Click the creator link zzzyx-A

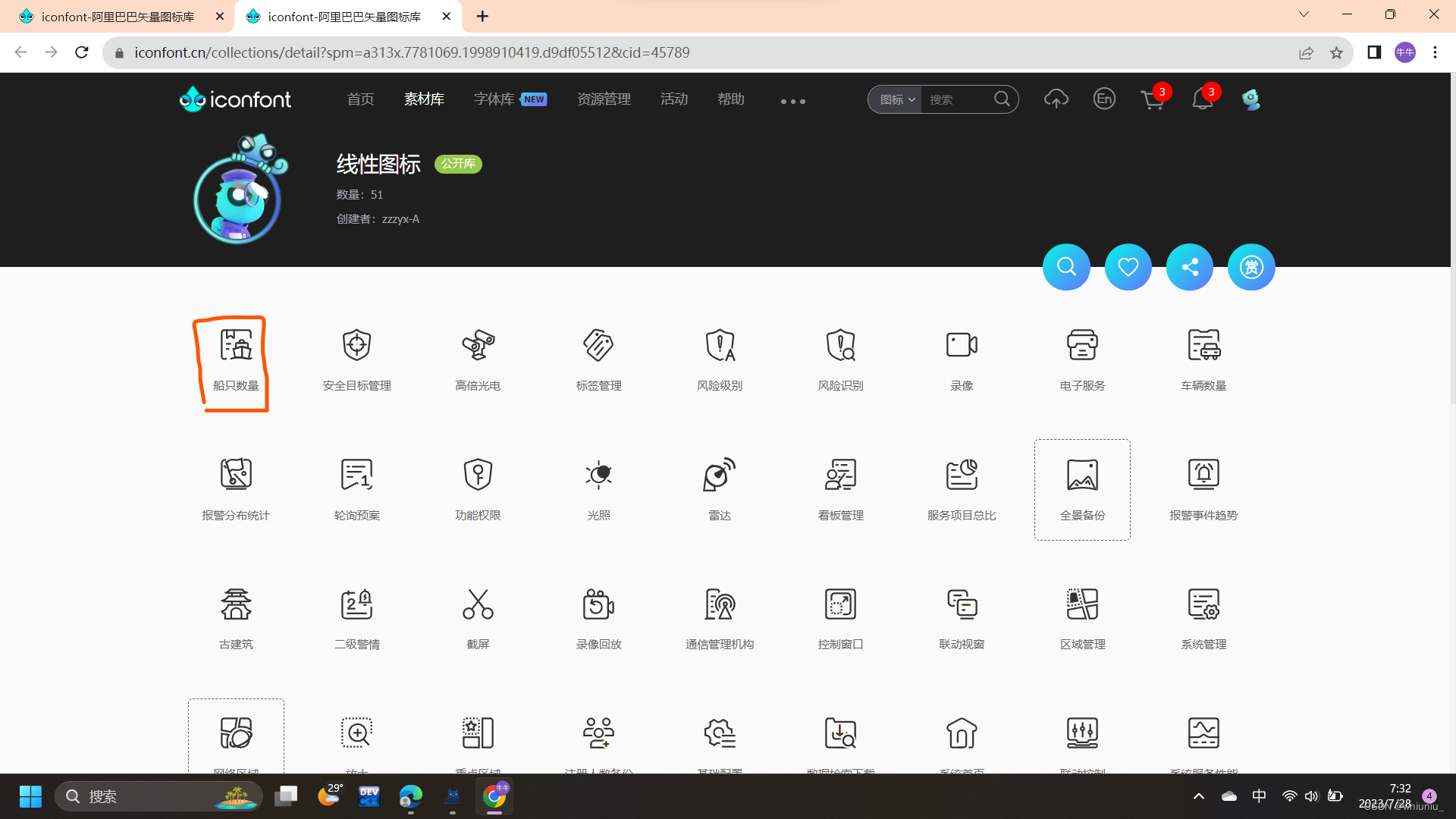pyautogui.click(x=400, y=218)
